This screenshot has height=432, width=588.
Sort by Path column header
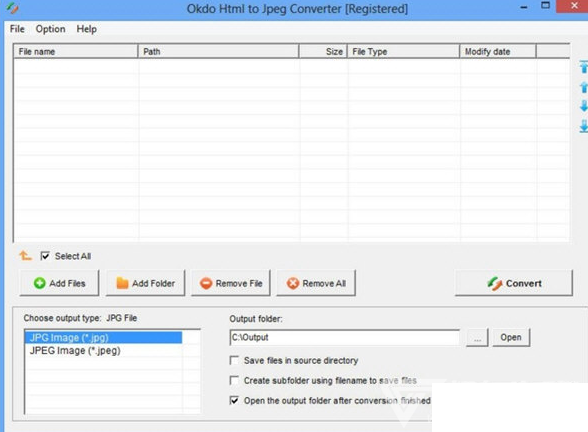coord(219,51)
